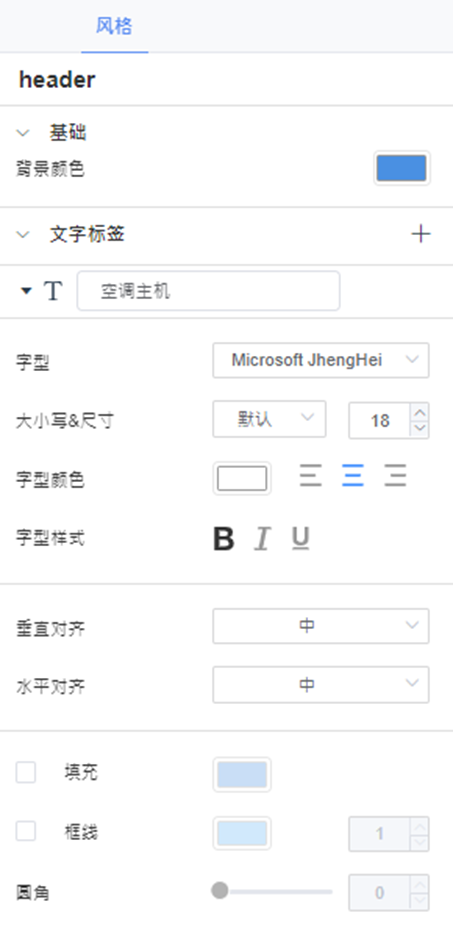
Task: Open the Microsoft JhengHei font dropdown
Action: click(321, 360)
